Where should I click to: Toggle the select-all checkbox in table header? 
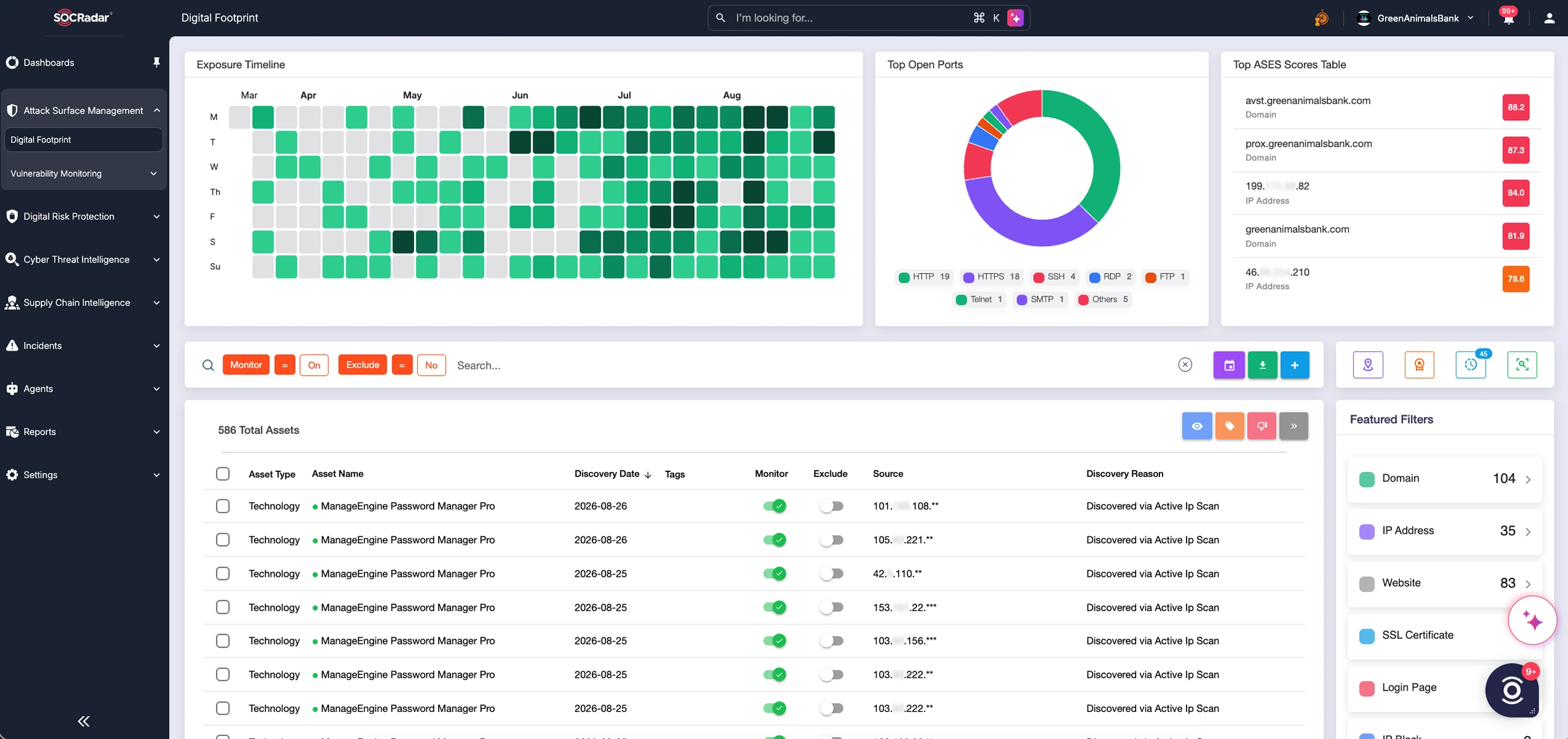click(223, 474)
